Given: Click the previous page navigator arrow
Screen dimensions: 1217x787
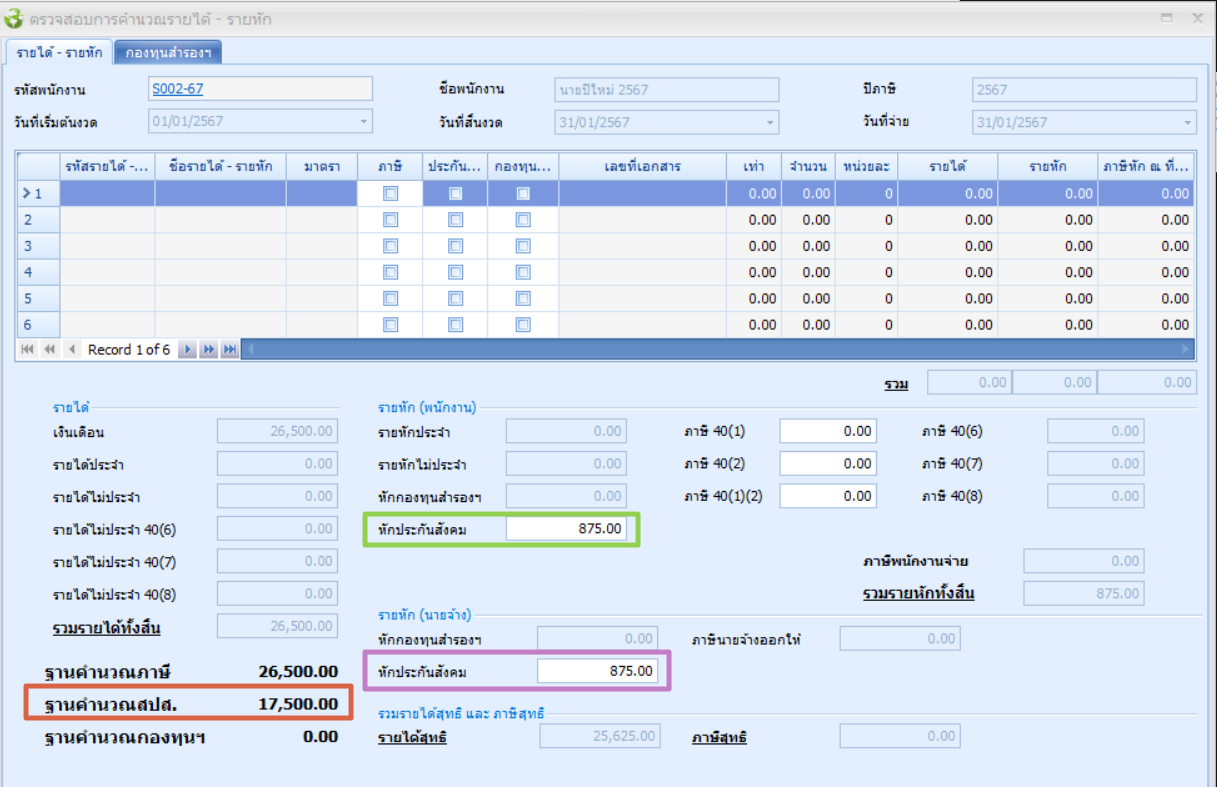Looking at the screenshot, I should click(48, 349).
